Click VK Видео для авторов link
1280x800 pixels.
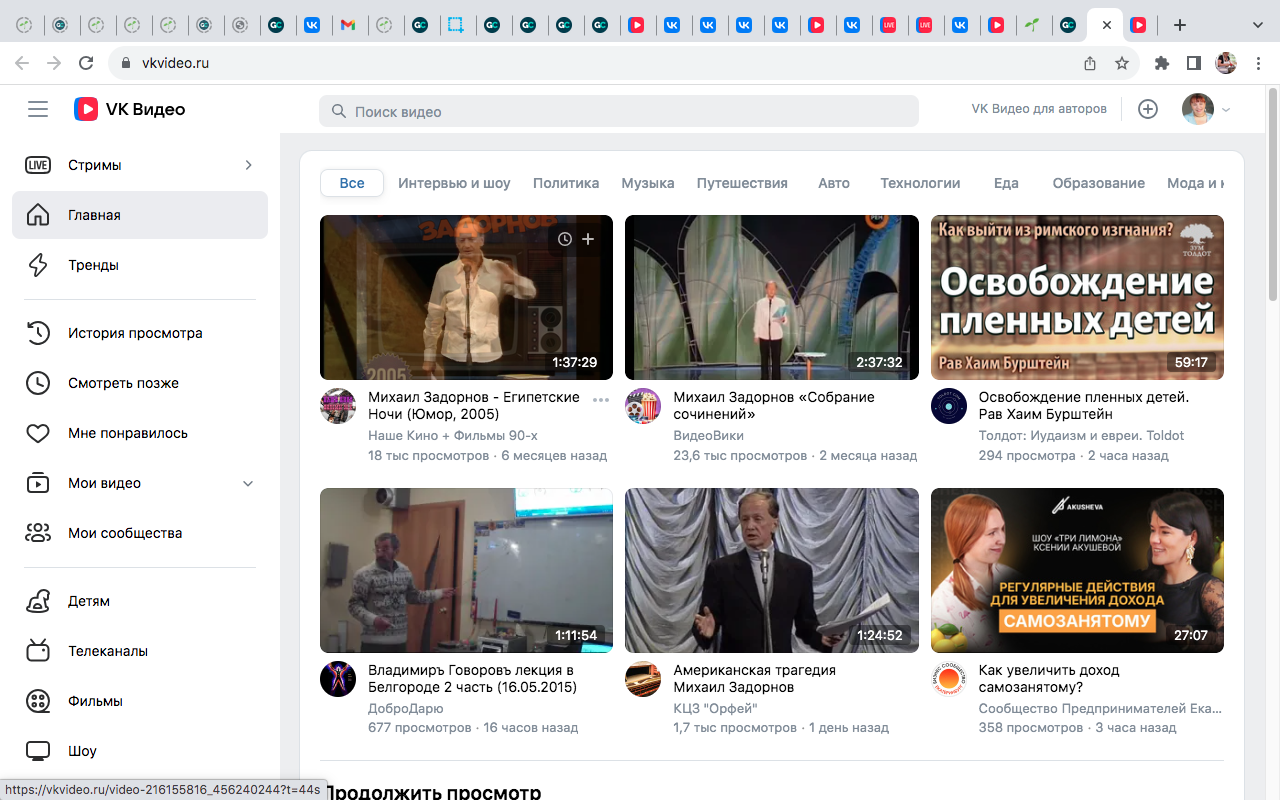[x=1039, y=109]
